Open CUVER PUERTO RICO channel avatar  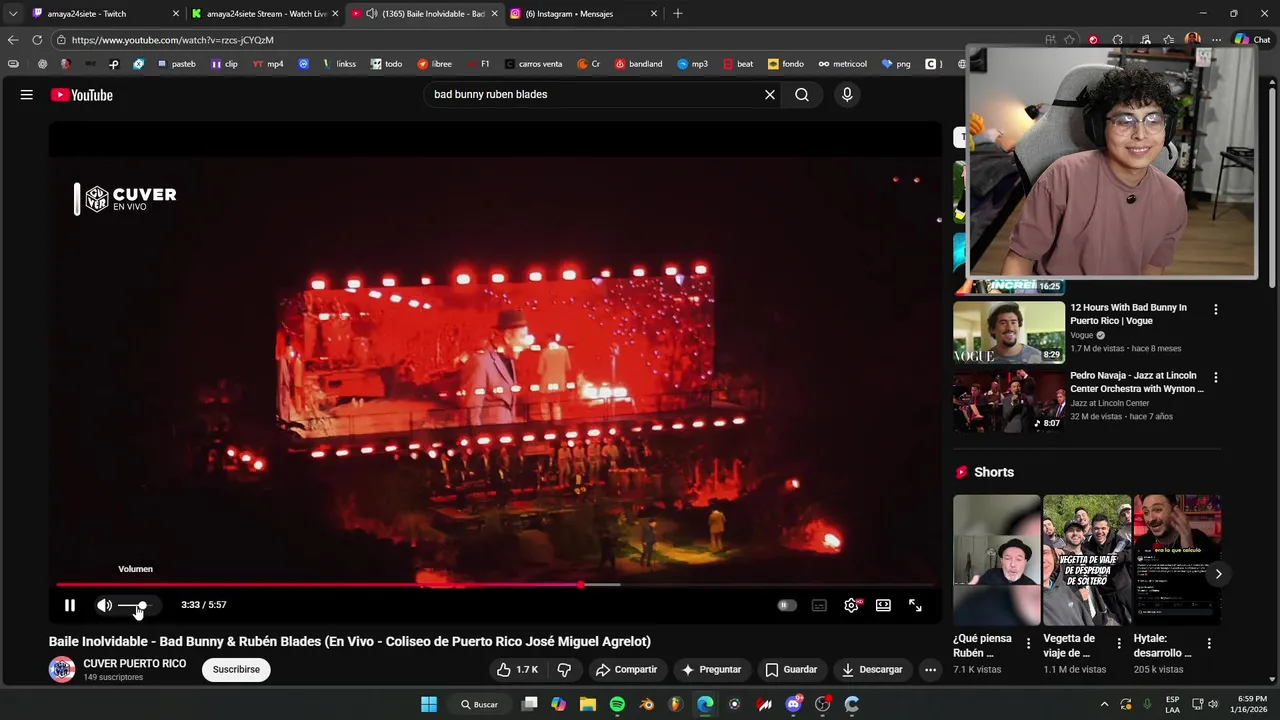pyautogui.click(x=62, y=670)
